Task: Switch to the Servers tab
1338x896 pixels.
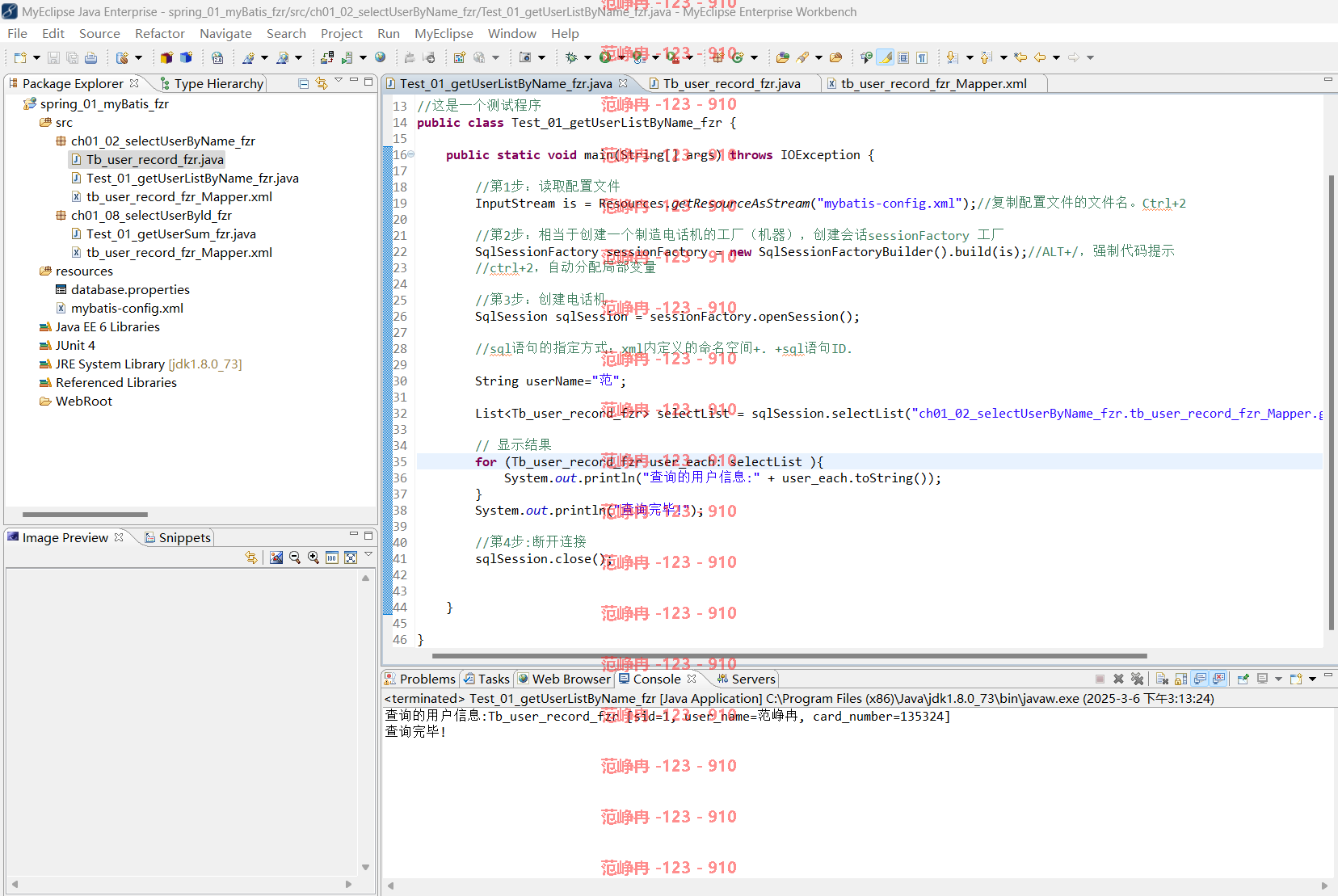Action: click(x=746, y=679)
